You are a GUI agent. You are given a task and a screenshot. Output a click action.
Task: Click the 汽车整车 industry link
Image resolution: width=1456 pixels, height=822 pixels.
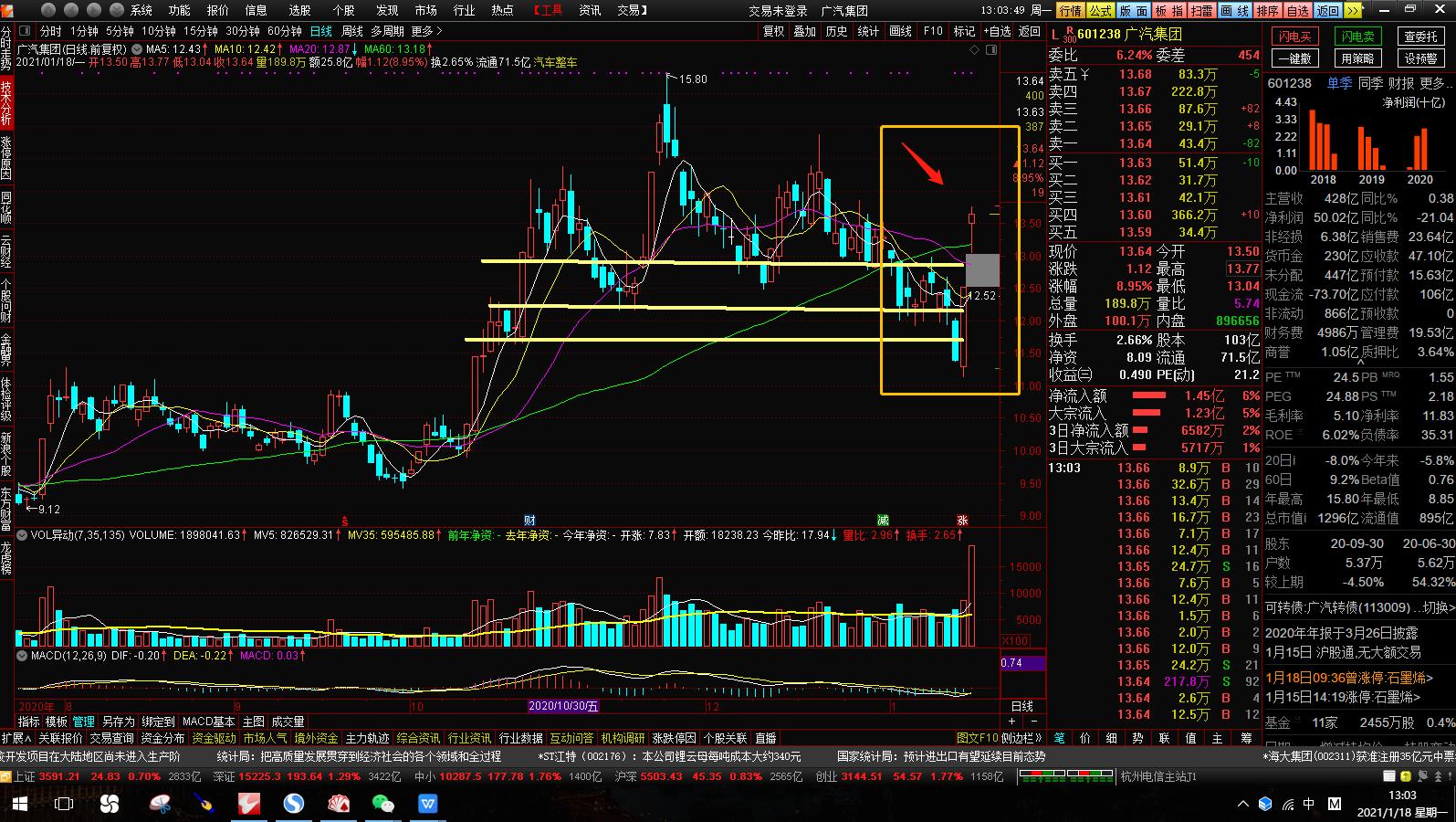coord(556,62)
